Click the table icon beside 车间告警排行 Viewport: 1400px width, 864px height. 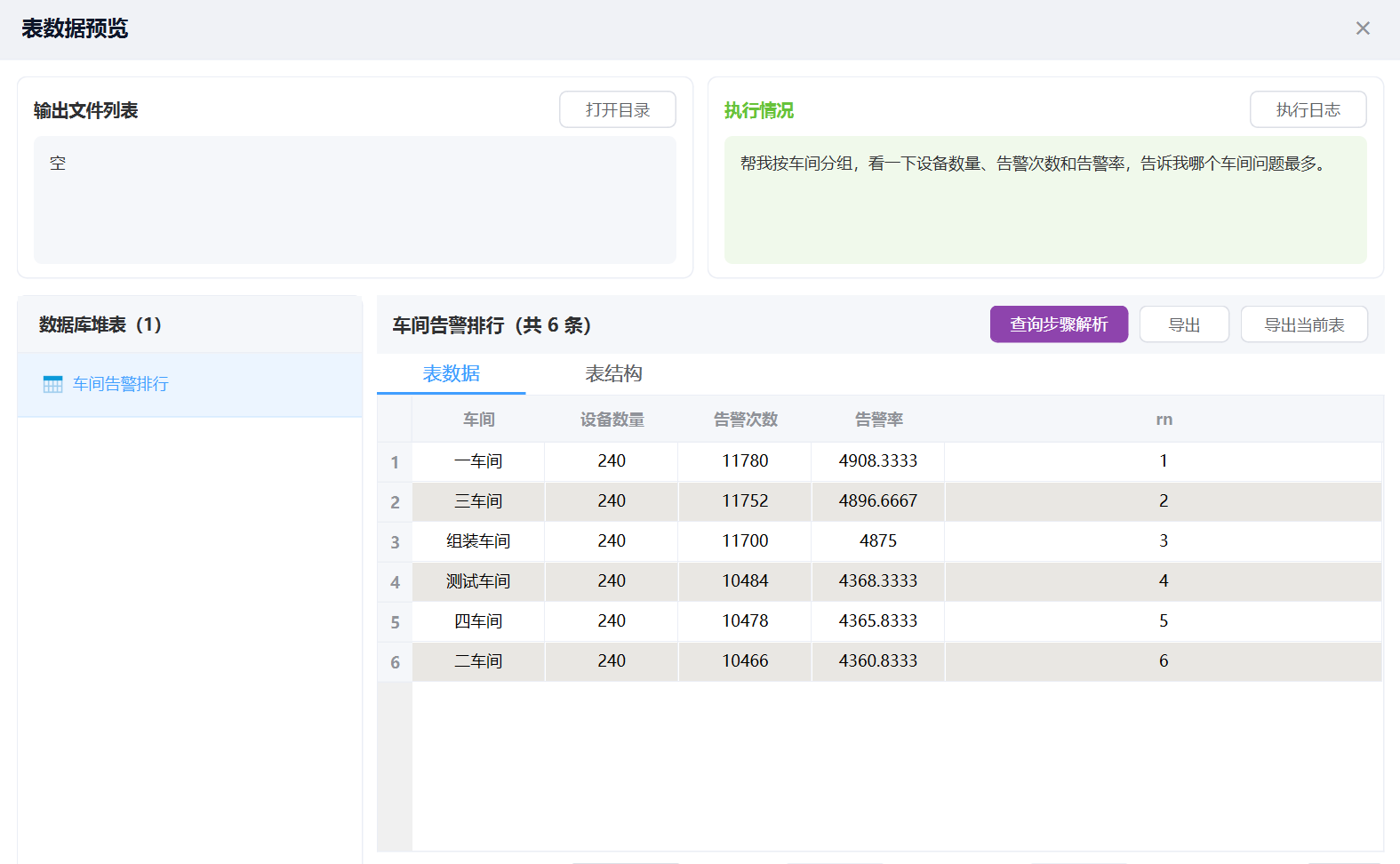point(53,384)
